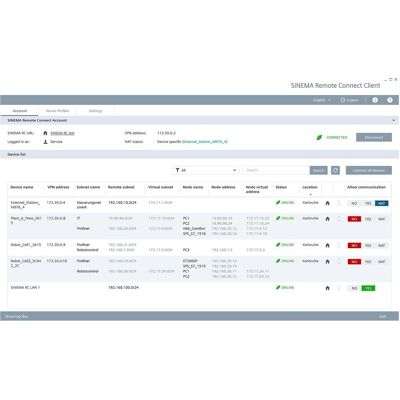Select green YES for SINEMA RC LAN 1

coord(368,288)
